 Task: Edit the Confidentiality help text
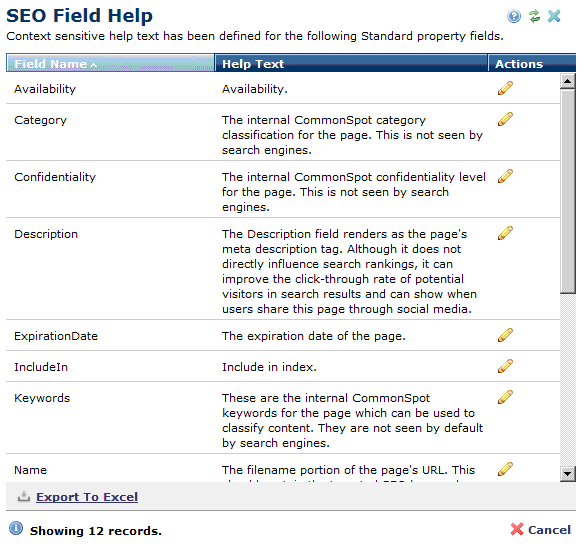505,176
